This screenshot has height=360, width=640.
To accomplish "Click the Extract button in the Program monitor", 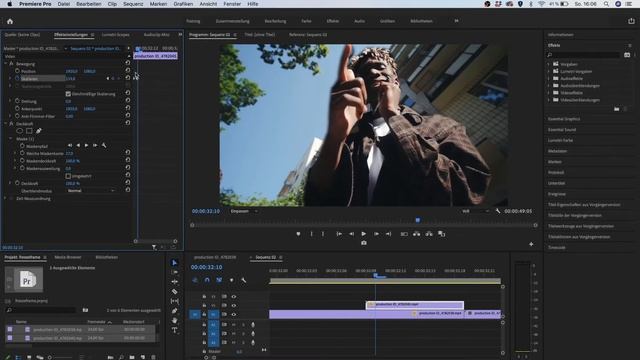I will (x=429, y=234).
